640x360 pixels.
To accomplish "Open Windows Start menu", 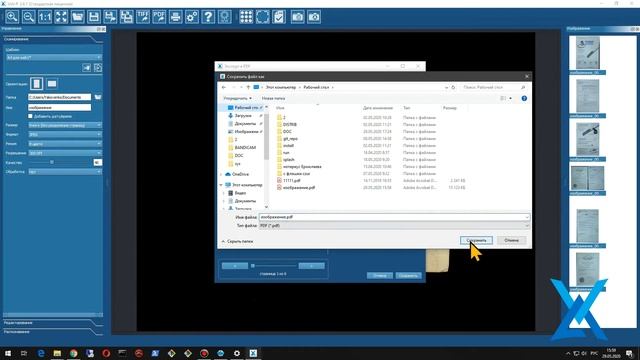I will (x=8, y=353).
